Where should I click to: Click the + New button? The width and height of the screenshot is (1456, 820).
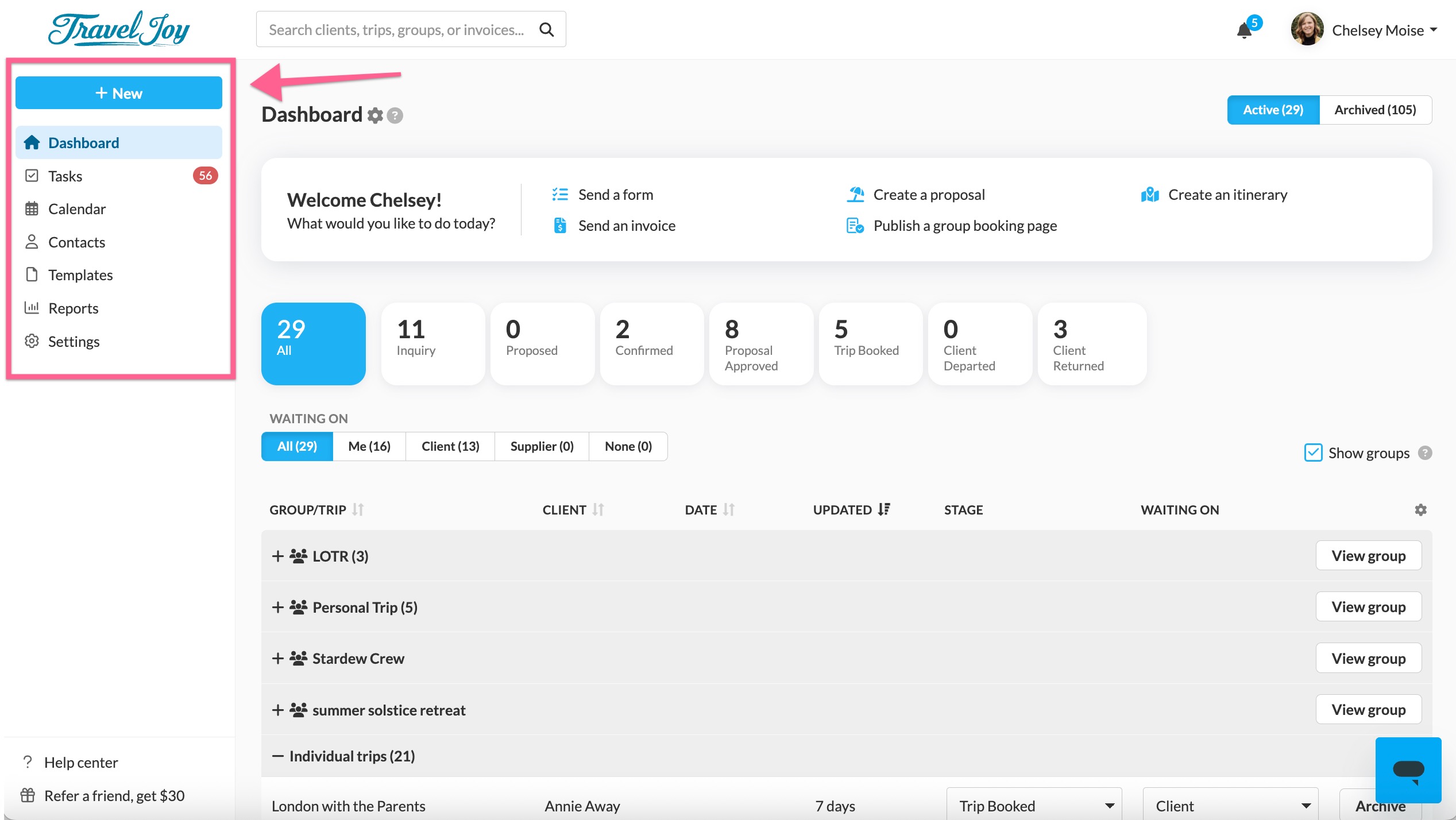(119, 93)
